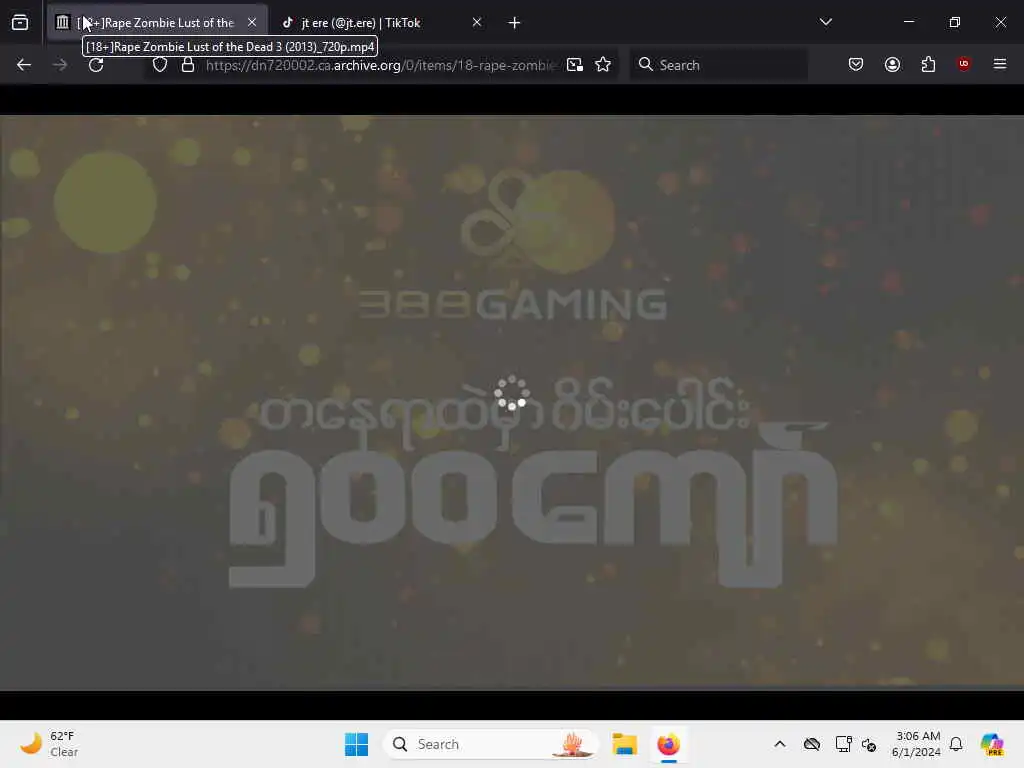Select Firefox icon in taskbar
This screenshot has width=1024, height=768.
coord(668,744)
